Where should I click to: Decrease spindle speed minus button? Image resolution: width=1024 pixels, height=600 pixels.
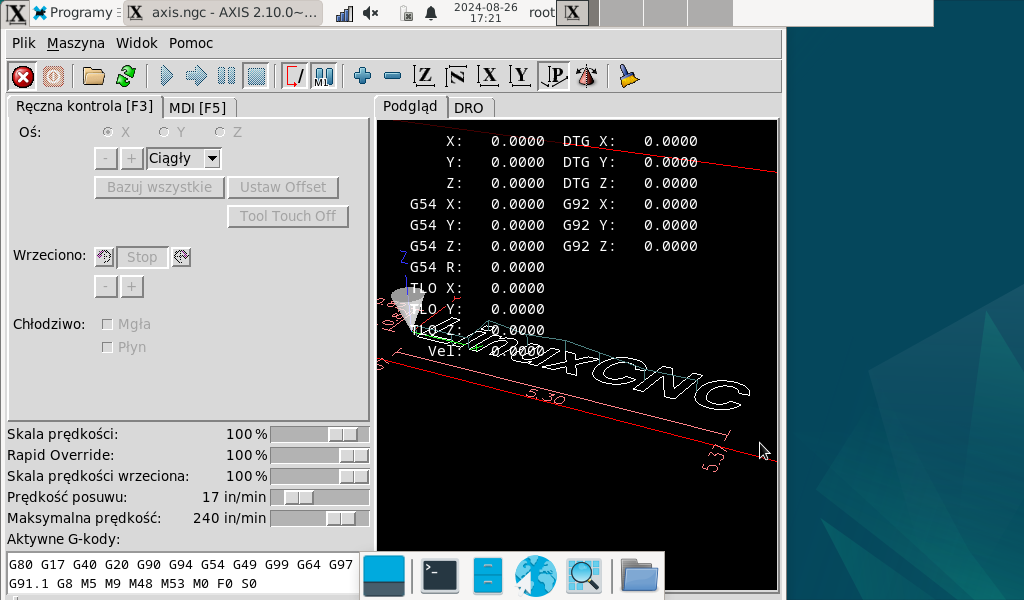tap(106, 287)
